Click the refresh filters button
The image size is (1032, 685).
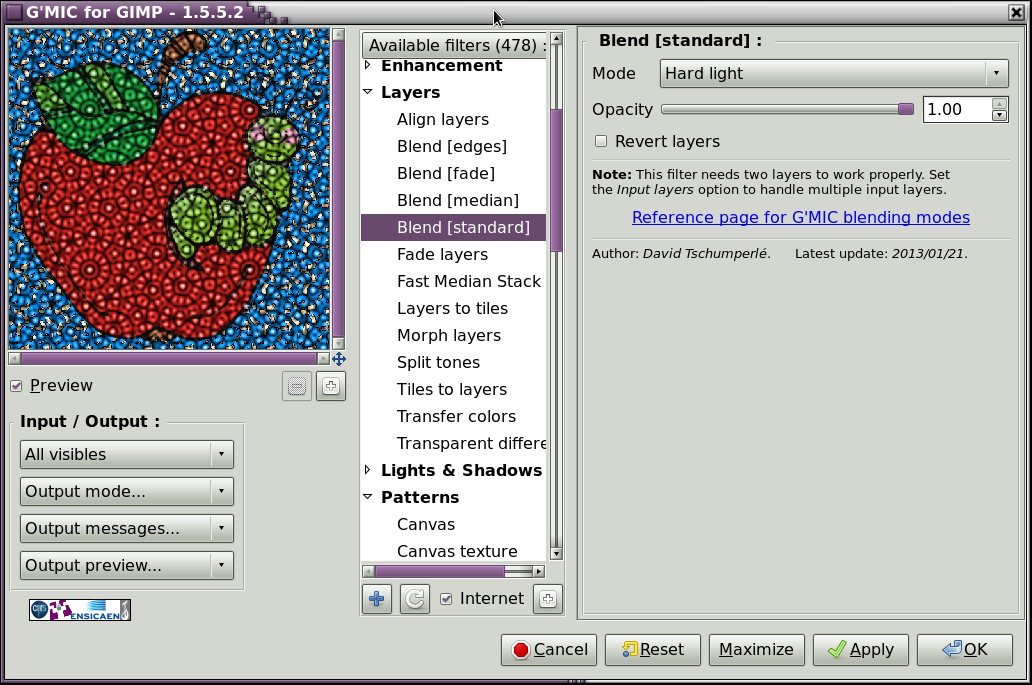click(x=415, y=599)
